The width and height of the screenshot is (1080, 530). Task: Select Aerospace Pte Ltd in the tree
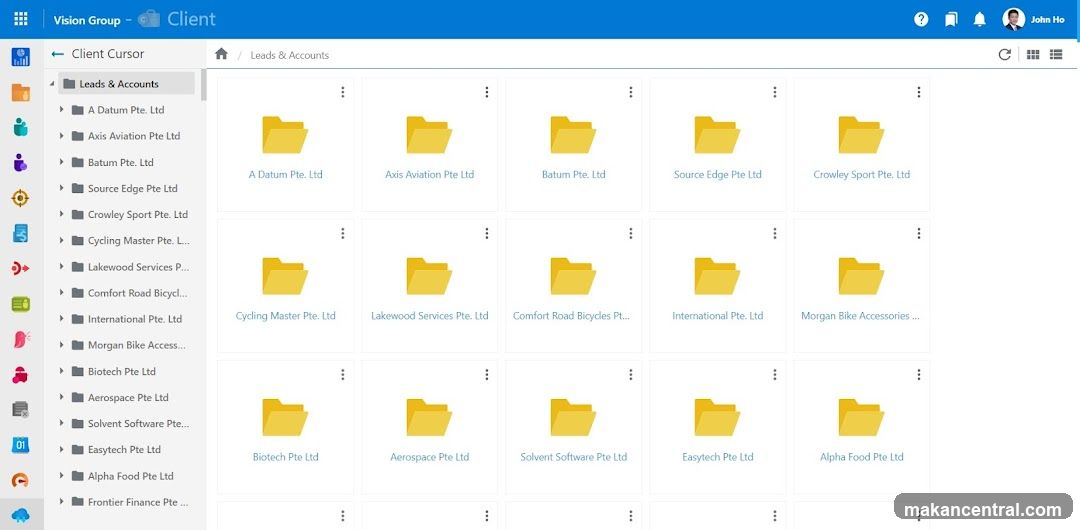[128, 398]
